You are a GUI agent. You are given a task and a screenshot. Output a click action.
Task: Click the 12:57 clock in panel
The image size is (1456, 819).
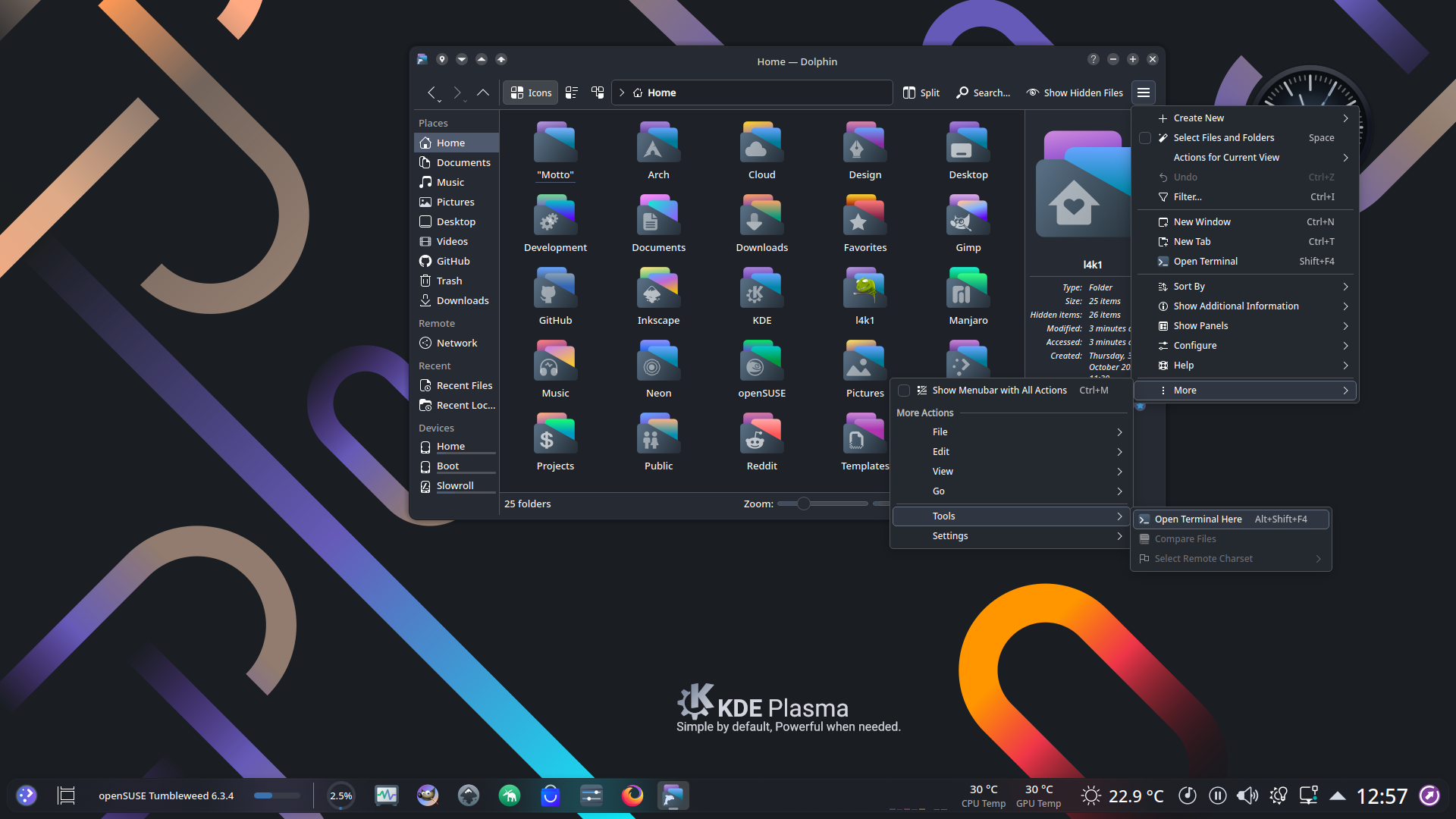pos(1382,796)
